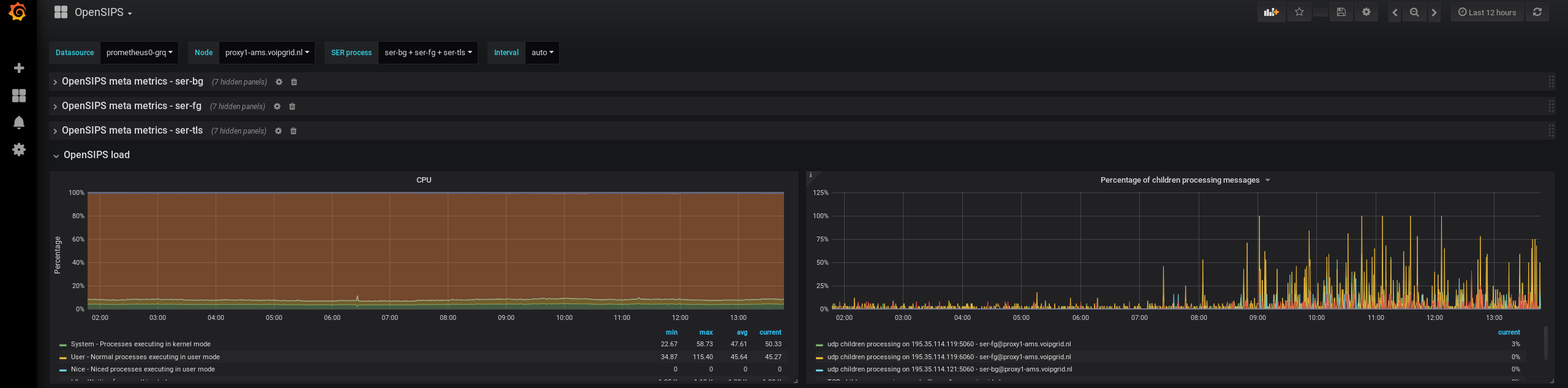Image resolution: width=1568 pixels, height=388 pixels.
Task: Open settings gear for ser-fg row
Action: tap(277, 107)
